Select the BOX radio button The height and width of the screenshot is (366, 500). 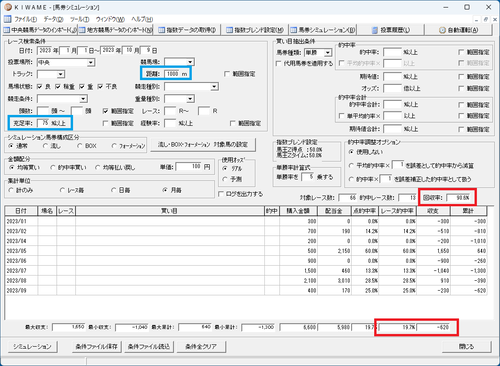click(x=80, y=146)
